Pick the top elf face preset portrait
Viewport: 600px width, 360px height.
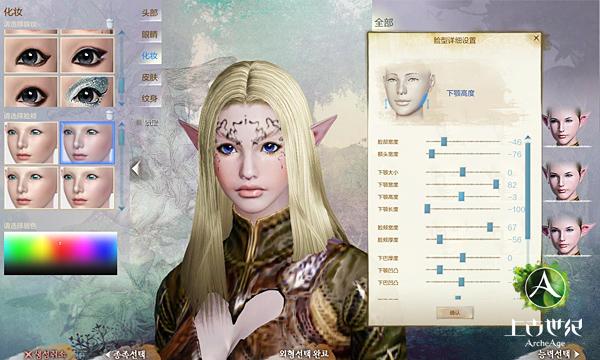(x=565, y=126)
